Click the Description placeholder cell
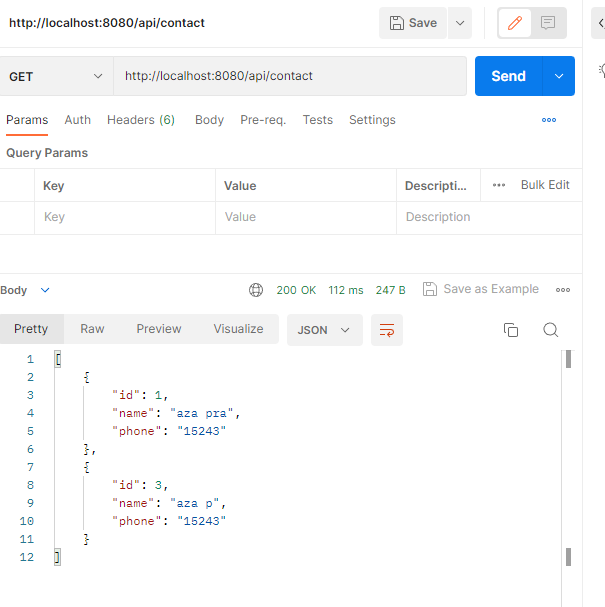The height and width of the screenshot is (607, 605). (x=489, y=217)
